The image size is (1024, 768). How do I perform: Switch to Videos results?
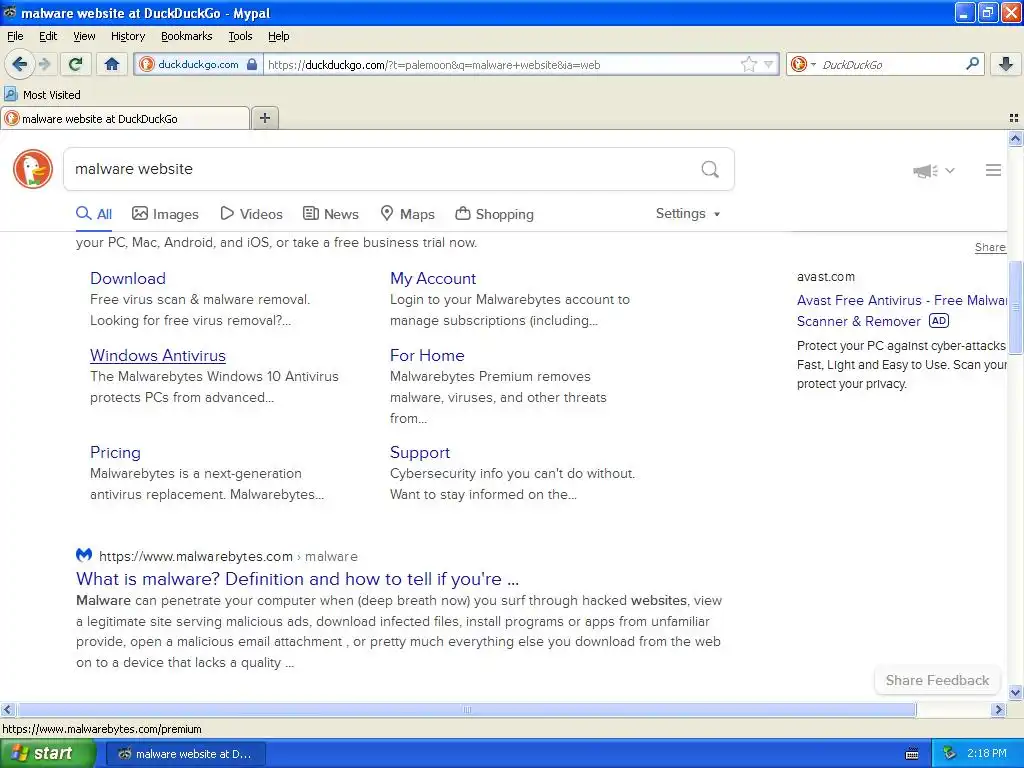251,214
